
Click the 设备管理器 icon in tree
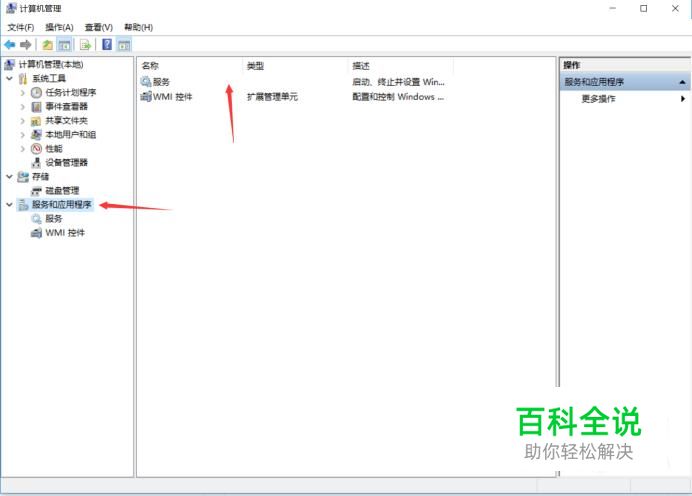(x=36, y=163)
